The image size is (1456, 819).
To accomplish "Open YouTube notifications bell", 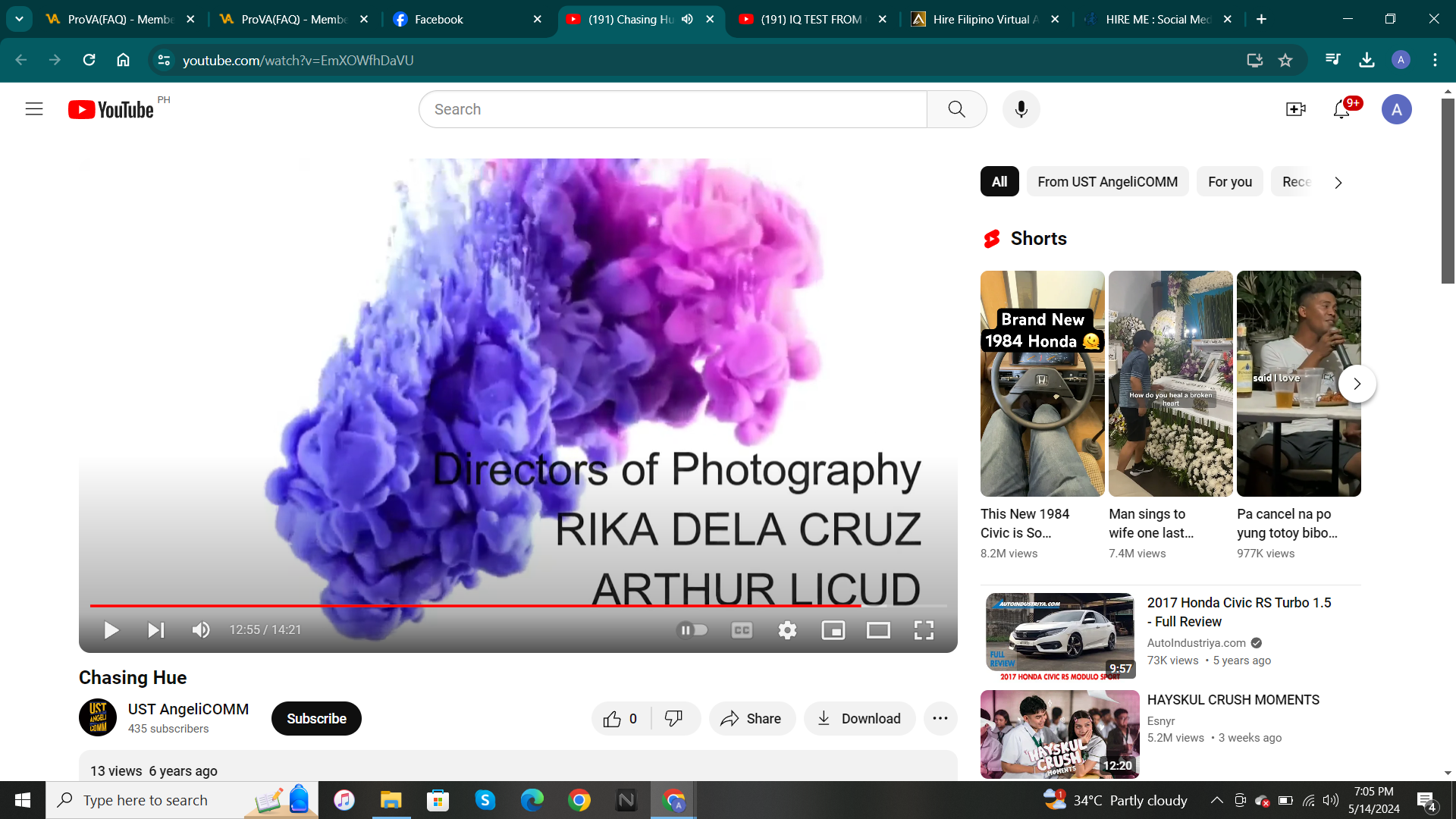I will click(1341, 108).
